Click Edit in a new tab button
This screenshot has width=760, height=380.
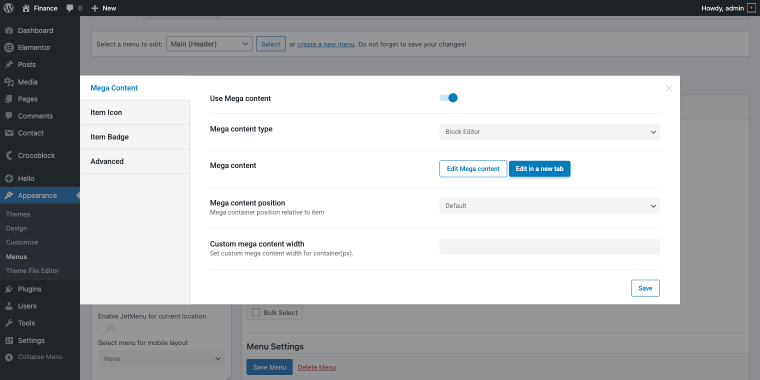(x=539, y=169)
